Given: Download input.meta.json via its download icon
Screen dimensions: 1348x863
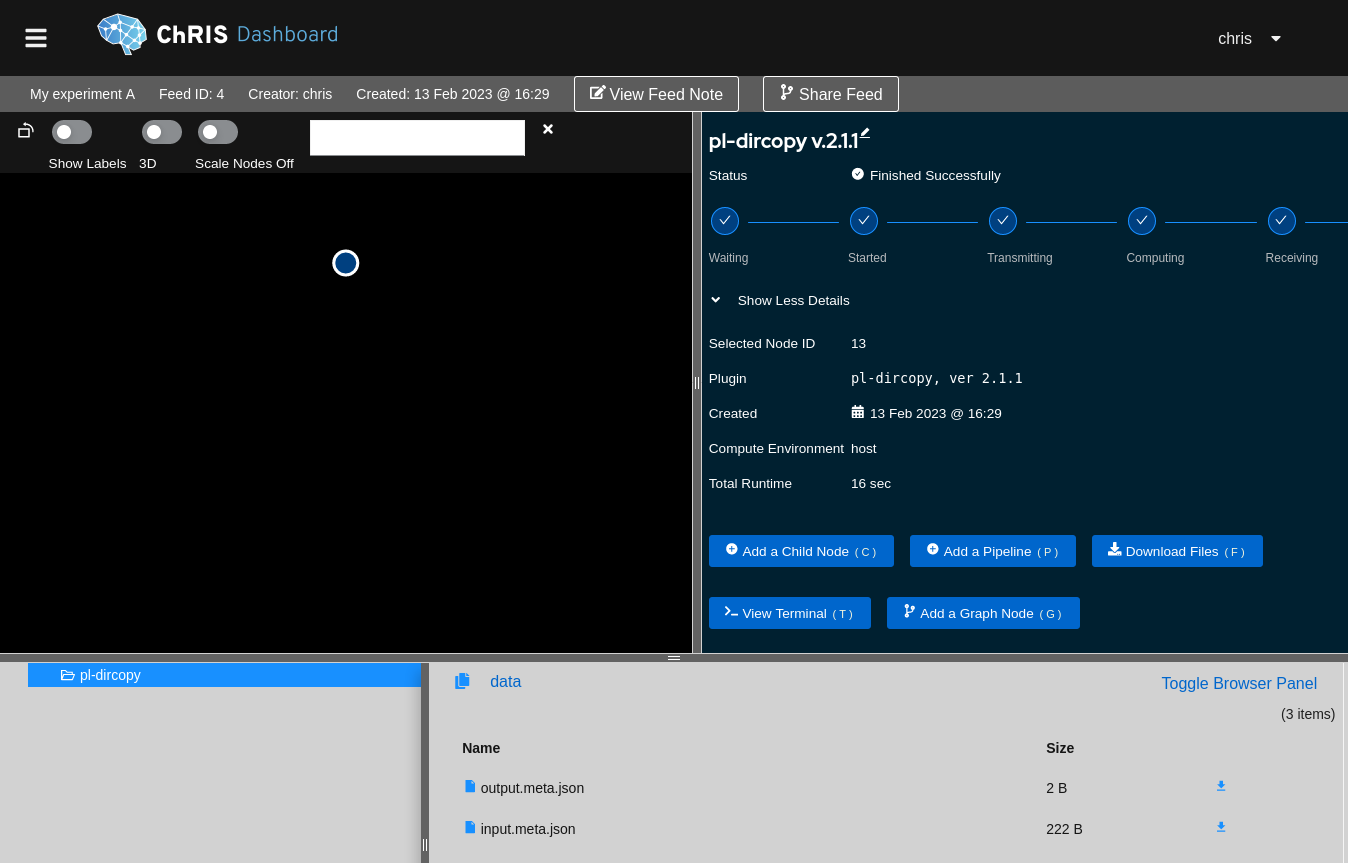Looking at the screenshot, I should 1221,827.
